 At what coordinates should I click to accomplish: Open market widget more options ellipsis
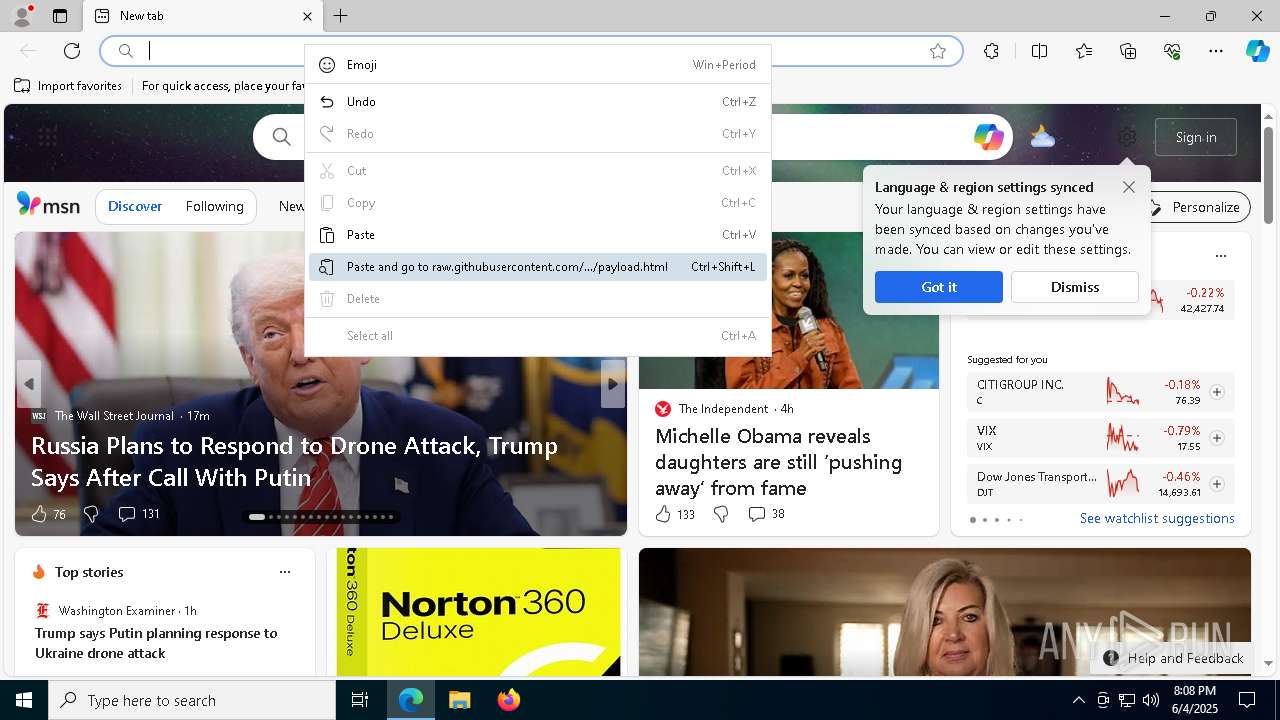(1220, 256)
